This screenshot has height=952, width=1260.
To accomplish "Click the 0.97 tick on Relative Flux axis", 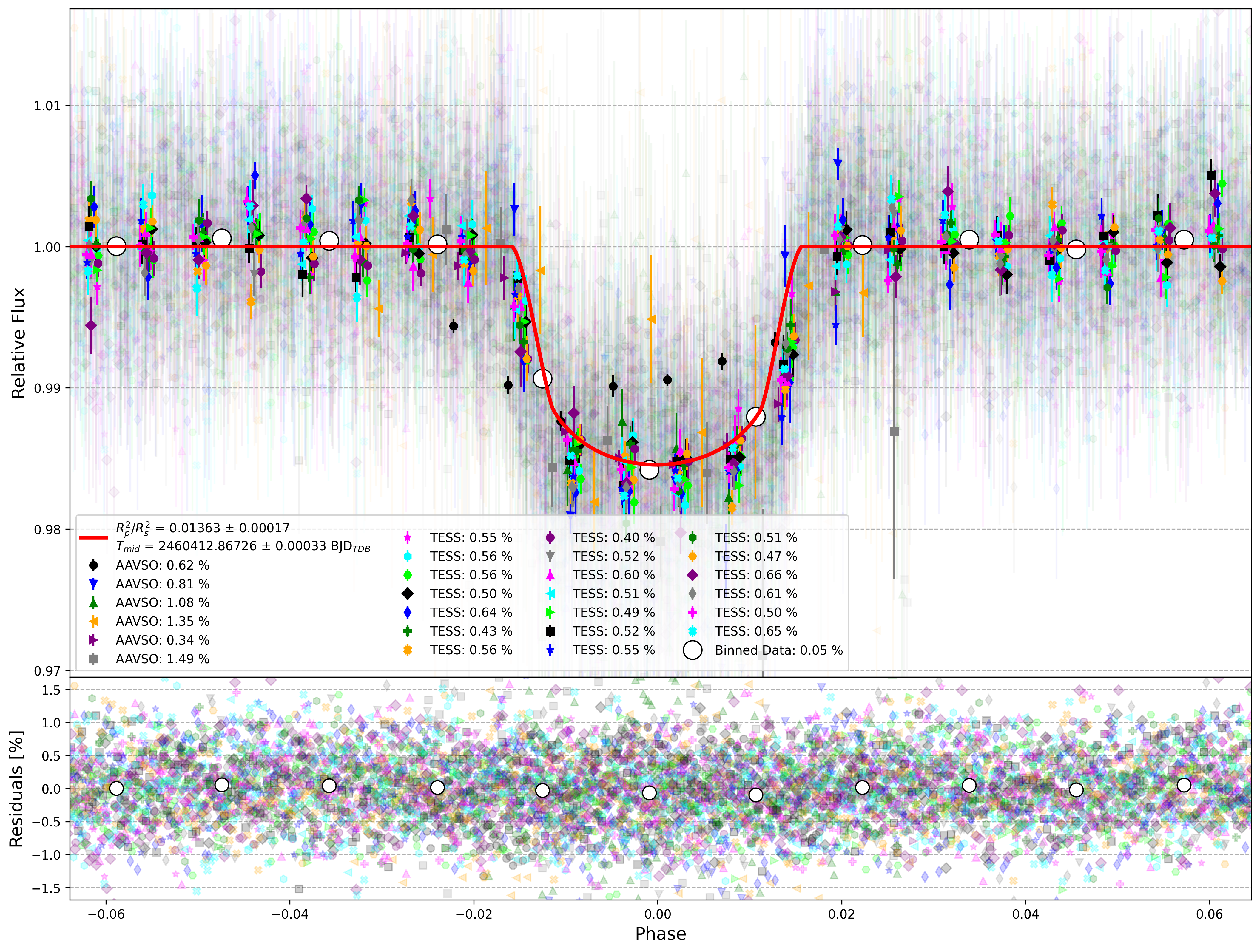I will (x=47, y=671).
